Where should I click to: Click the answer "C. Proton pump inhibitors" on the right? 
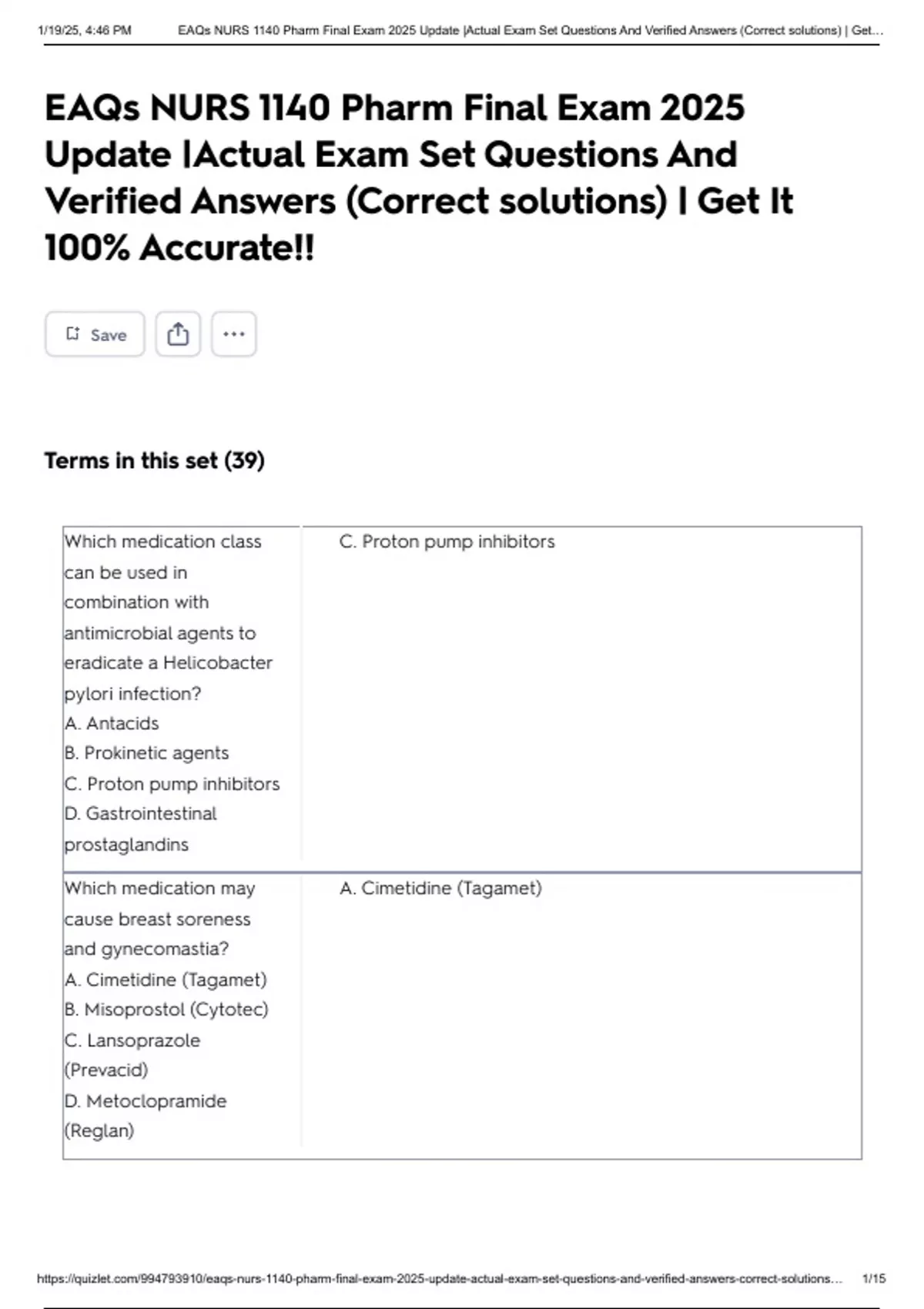(x=447, y=541)
